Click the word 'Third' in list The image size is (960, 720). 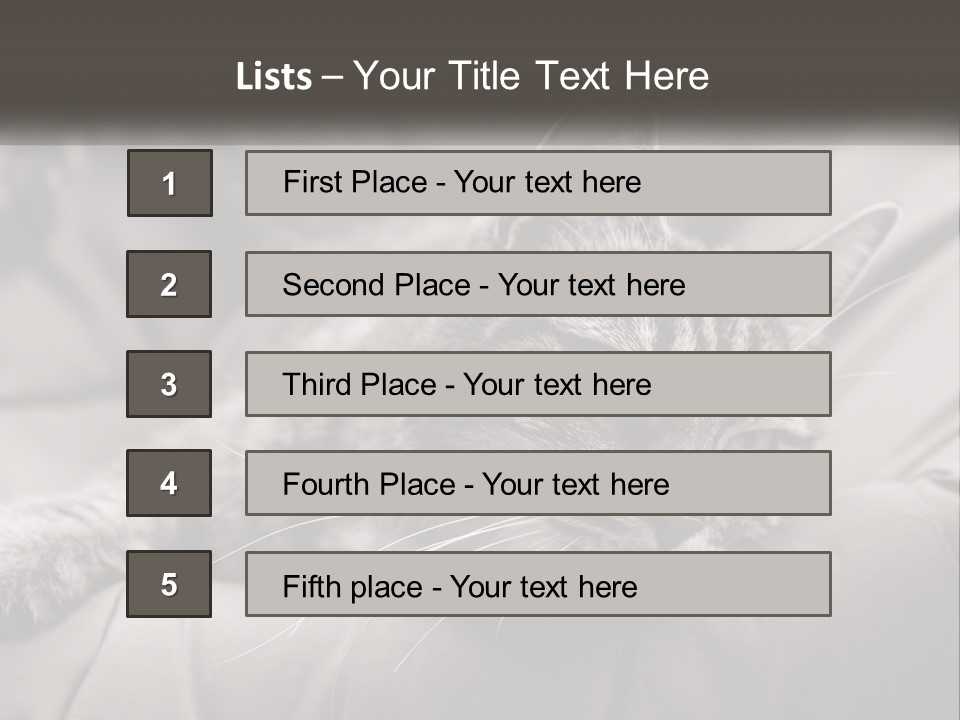pos(318,385)
